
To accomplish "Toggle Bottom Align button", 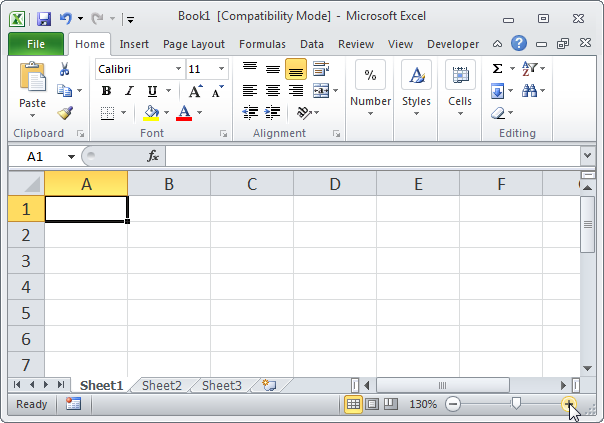I will [296, 69].
